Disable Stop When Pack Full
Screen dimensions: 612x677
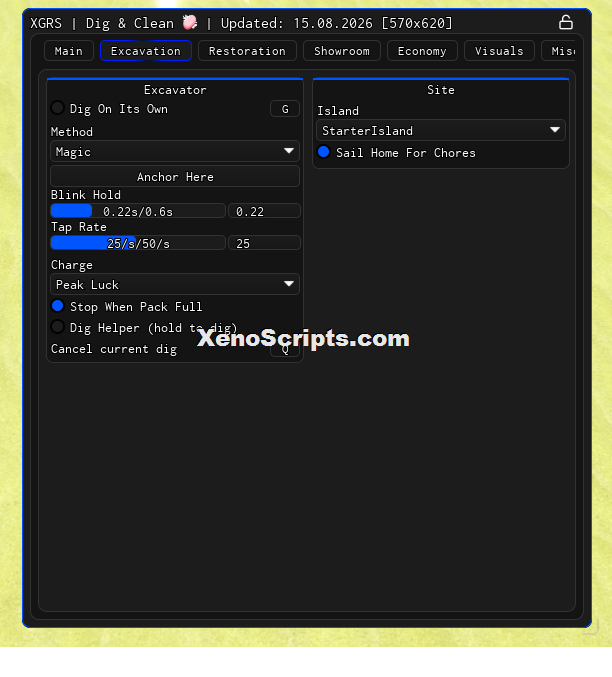57,306
